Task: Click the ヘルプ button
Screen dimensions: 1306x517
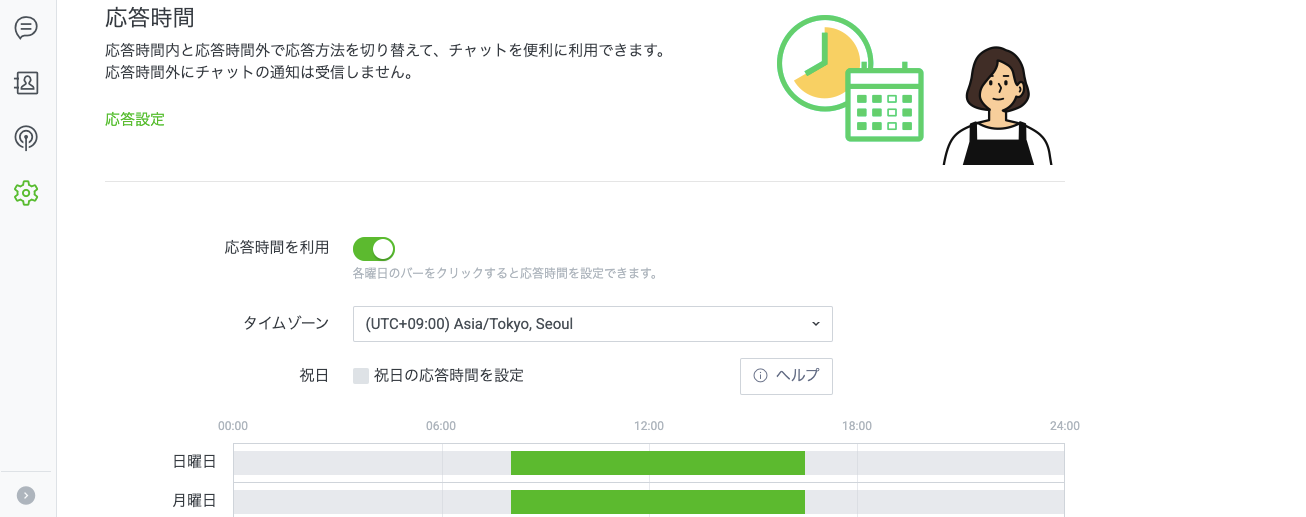Action: [x=786, y=376]
